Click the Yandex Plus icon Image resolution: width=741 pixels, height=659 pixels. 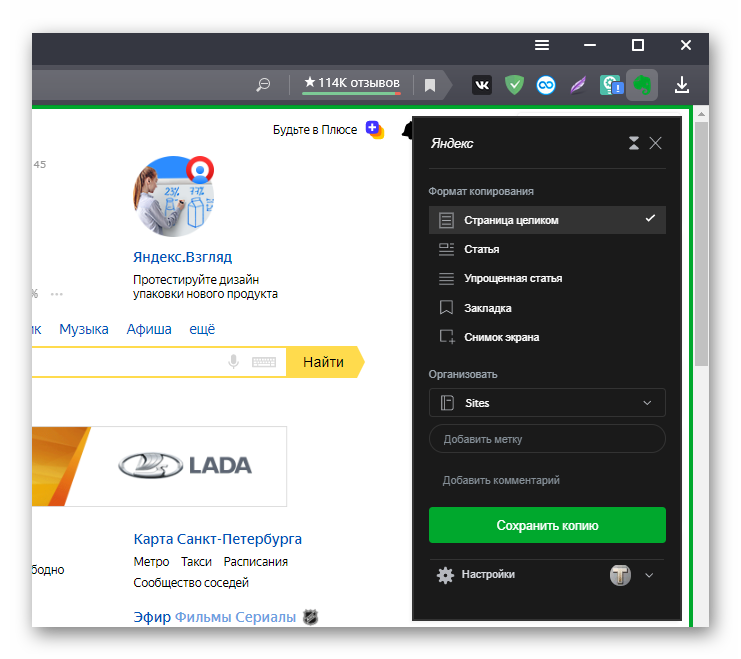coord(375,130)
